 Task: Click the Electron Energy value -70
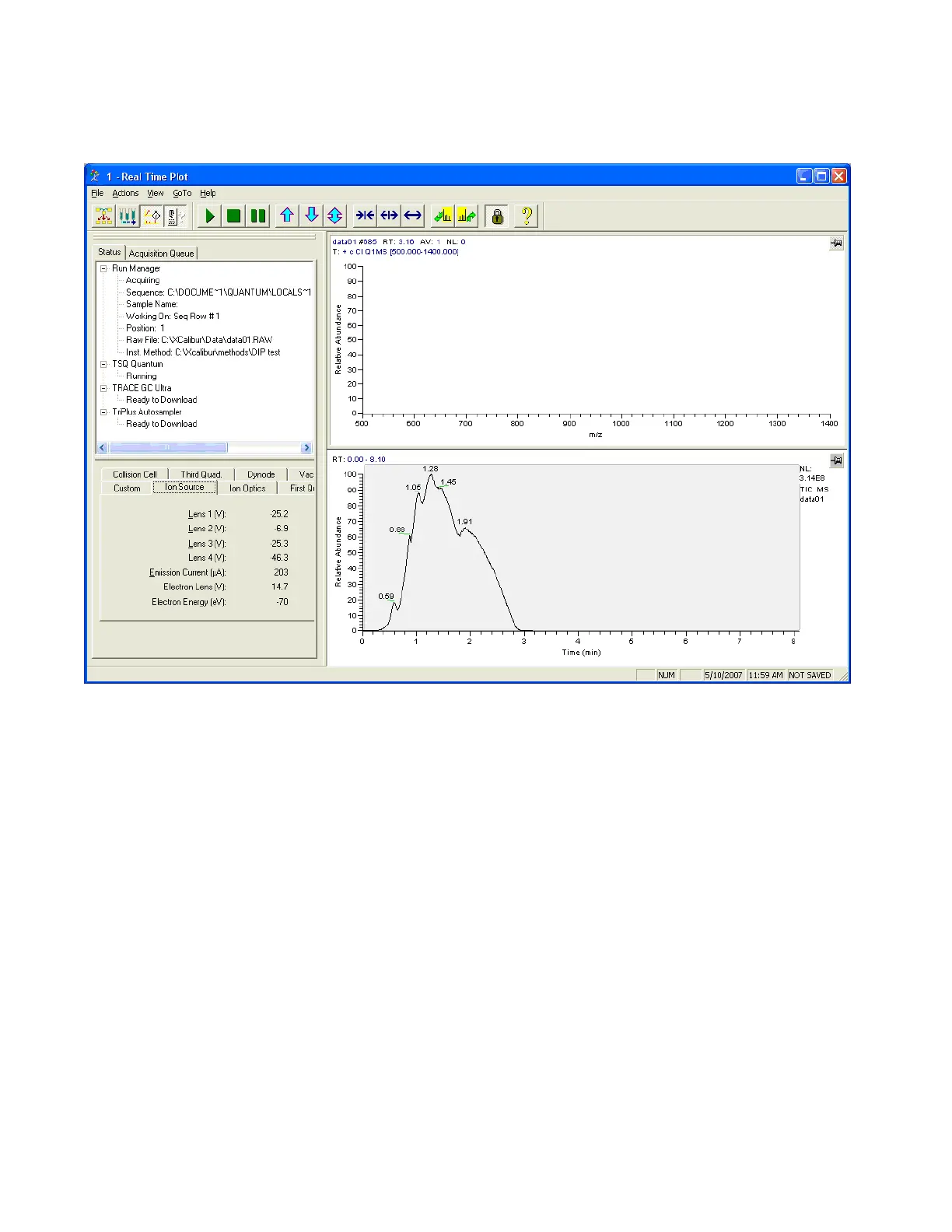pos(282,602)
